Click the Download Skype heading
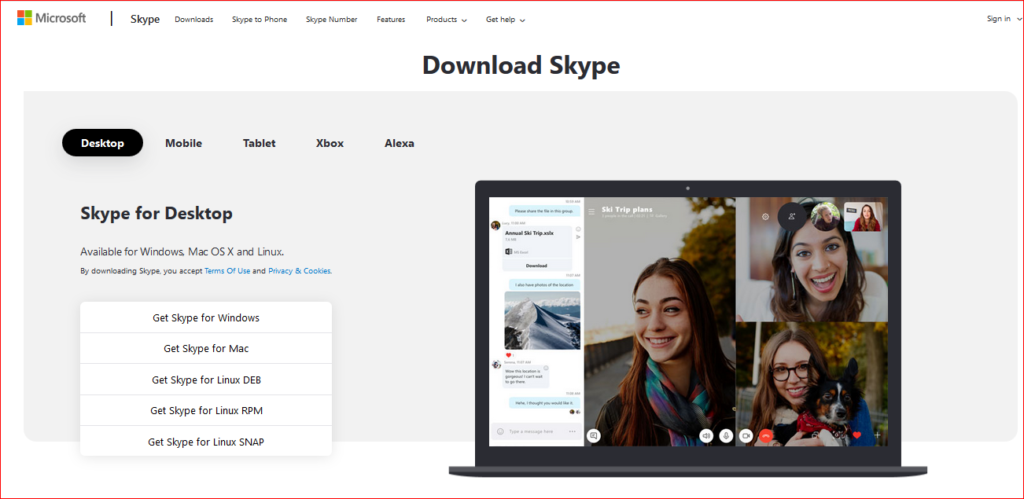The image size is (1024, 499). click(521, 65)
